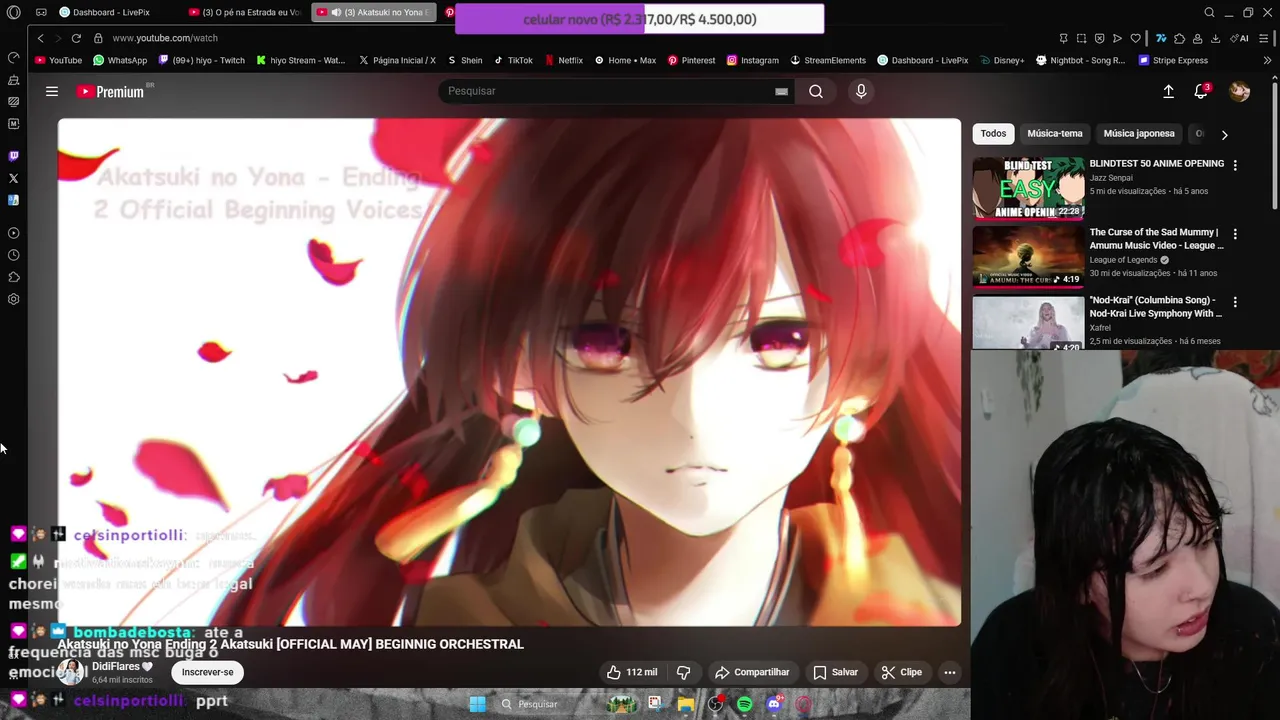Open Spotify from the taskbar
This screenshot has width=1280, height=720.
pos(744,704)
